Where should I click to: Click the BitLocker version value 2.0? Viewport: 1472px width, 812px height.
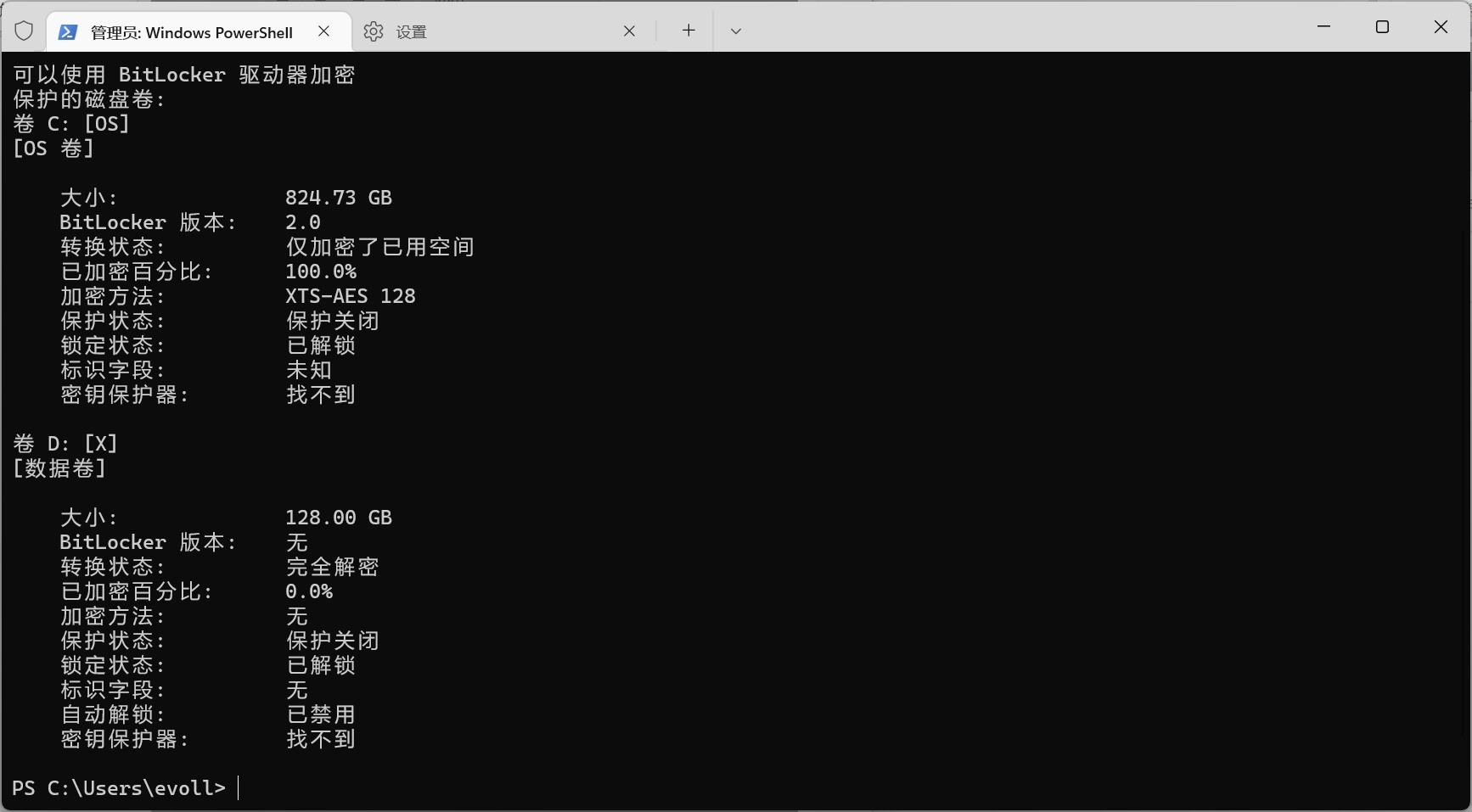click(303, 222)
